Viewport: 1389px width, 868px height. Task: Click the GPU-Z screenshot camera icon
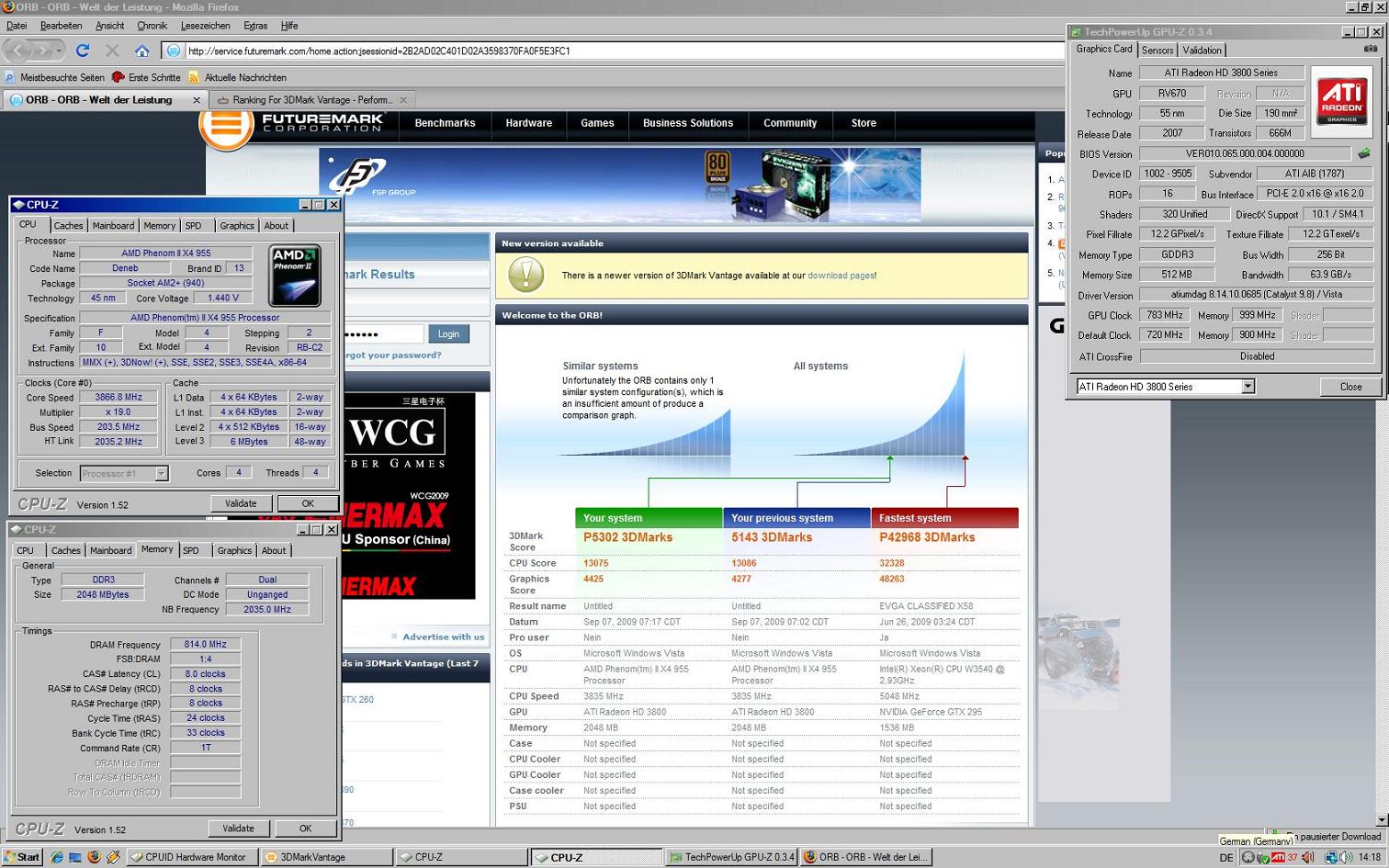click(x=1370, y=49)
